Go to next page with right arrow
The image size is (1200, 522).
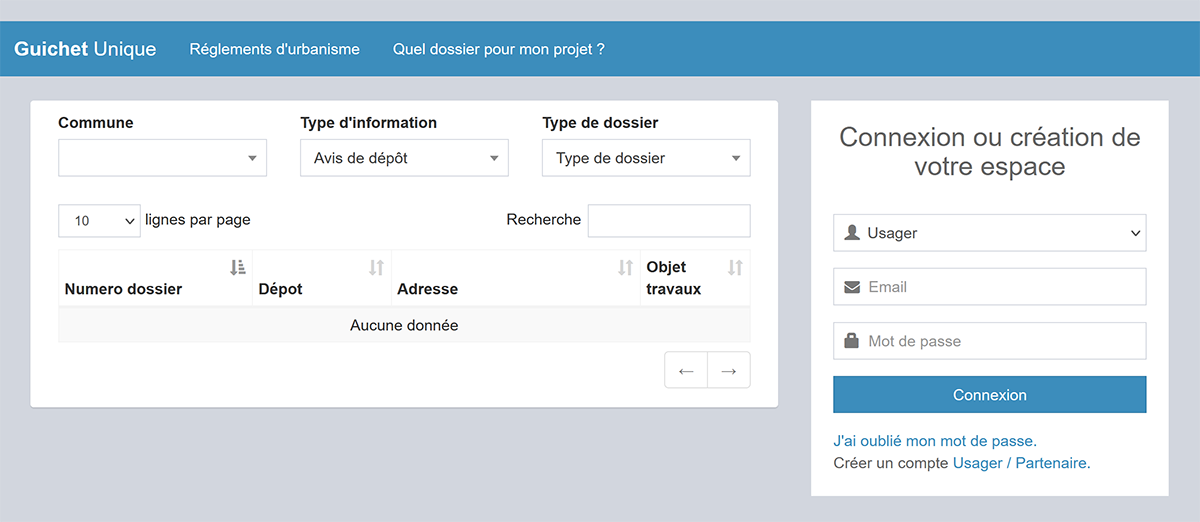(x=729, y=370)
